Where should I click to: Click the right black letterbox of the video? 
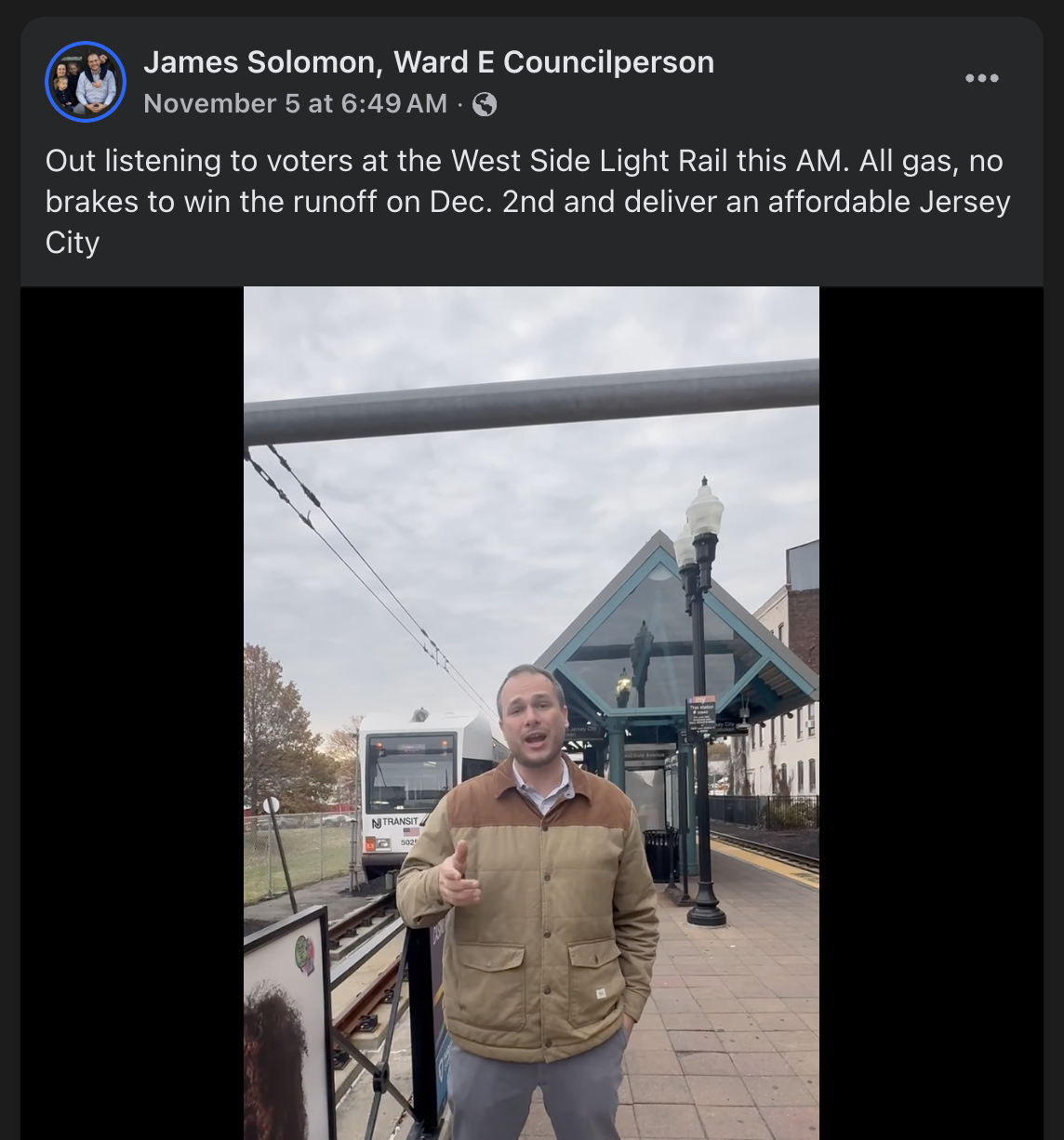tap(931, 713)
